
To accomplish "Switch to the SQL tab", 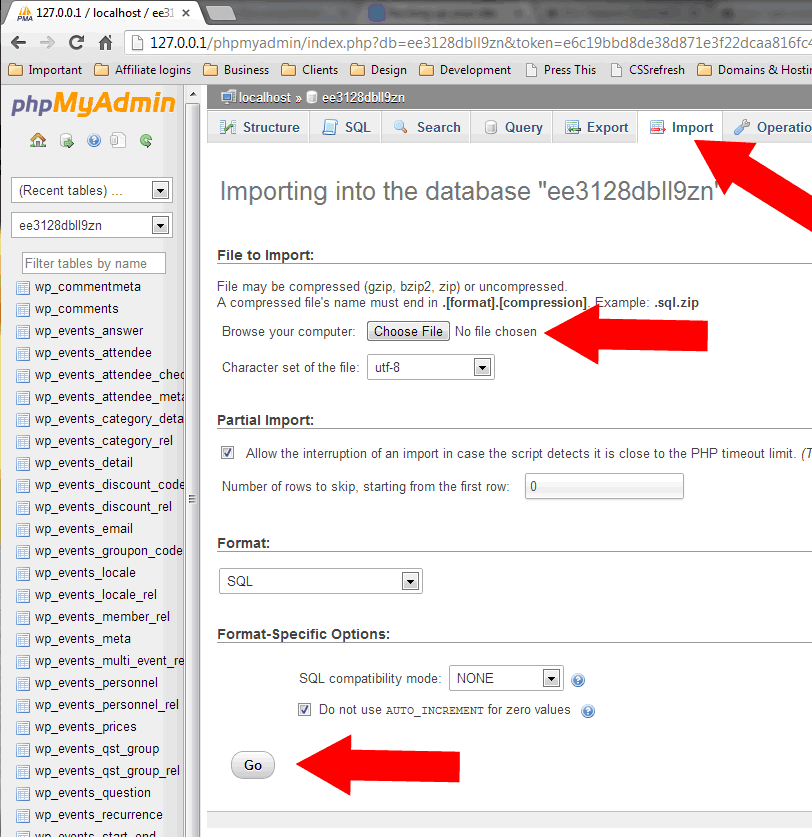I will 346,127.
